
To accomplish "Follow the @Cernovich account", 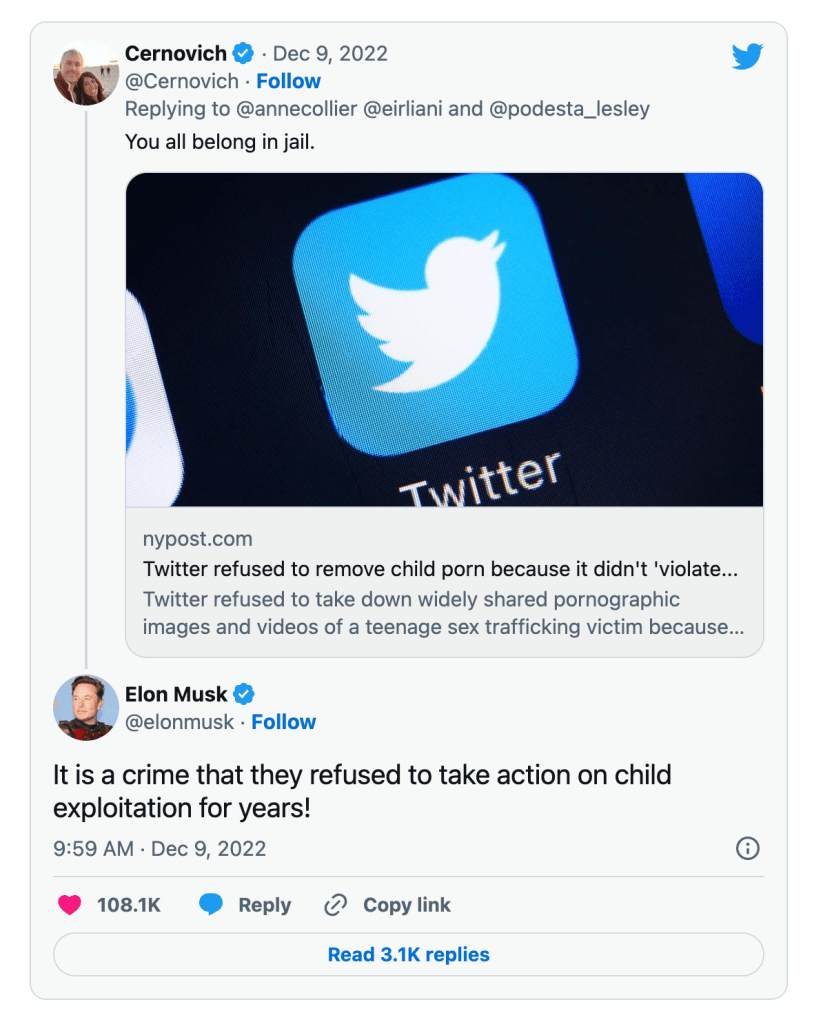I will click(x=289, y=81).
